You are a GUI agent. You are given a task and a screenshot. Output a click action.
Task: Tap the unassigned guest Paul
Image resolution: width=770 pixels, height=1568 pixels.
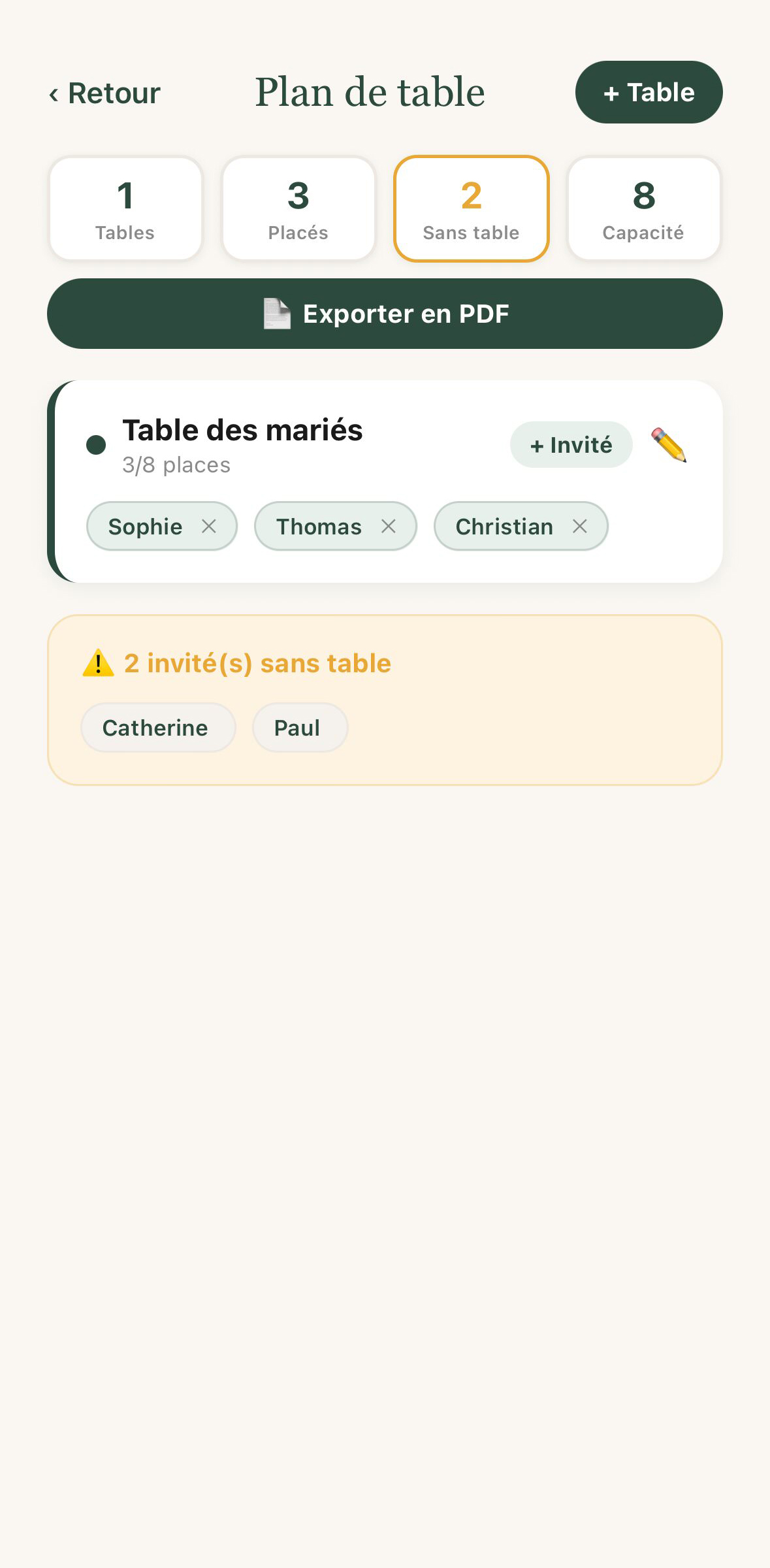pyautogui.click(x=298, y=728)
